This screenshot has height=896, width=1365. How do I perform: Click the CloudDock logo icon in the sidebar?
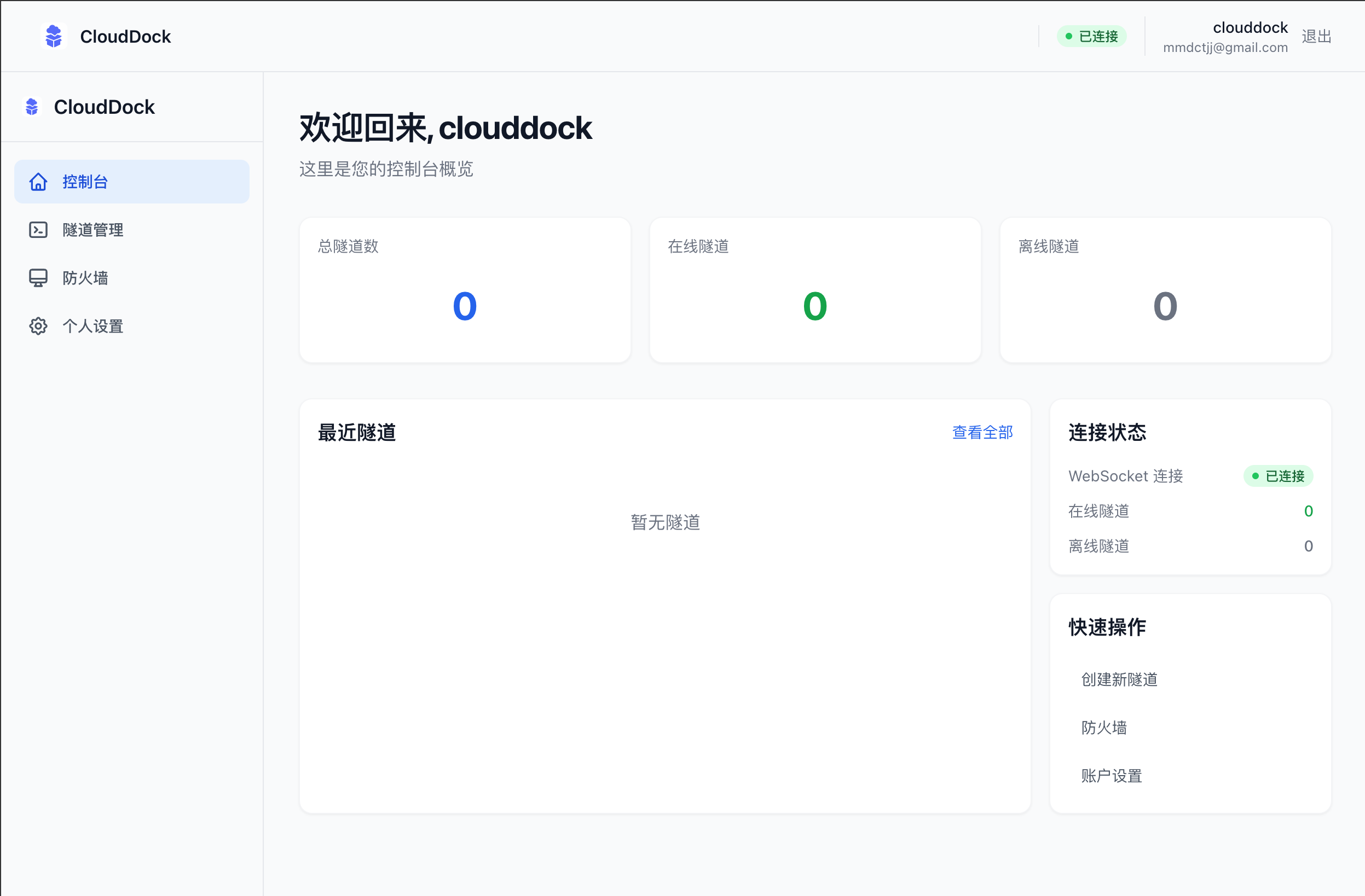(x=32, y=107)
